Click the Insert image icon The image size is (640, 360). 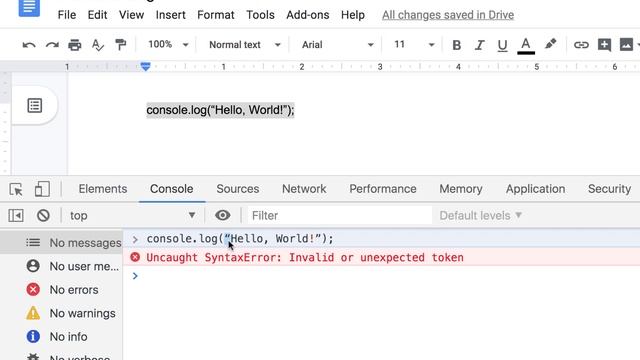point(626,44)
